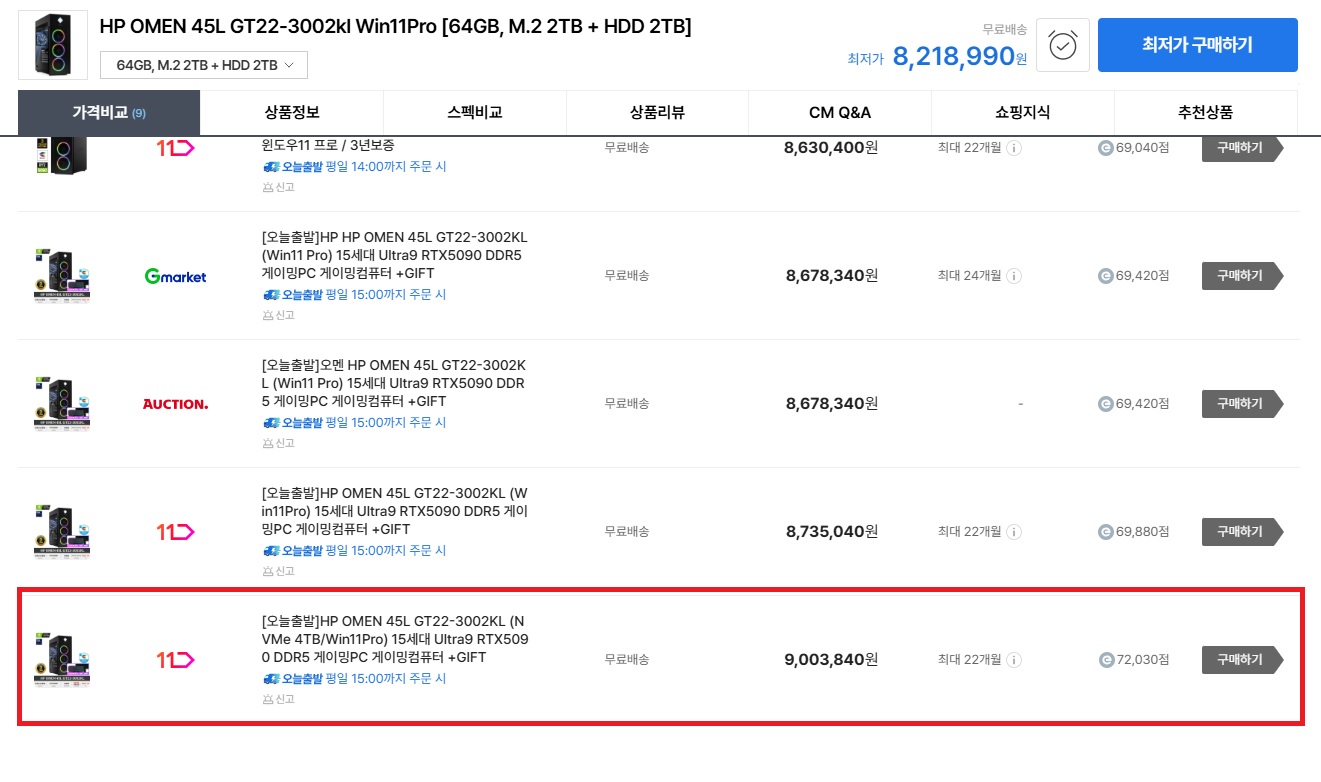Click 구매하기 for the Auction offer
Viewport: 1321px width, 782px height.
coord(1242,404)
